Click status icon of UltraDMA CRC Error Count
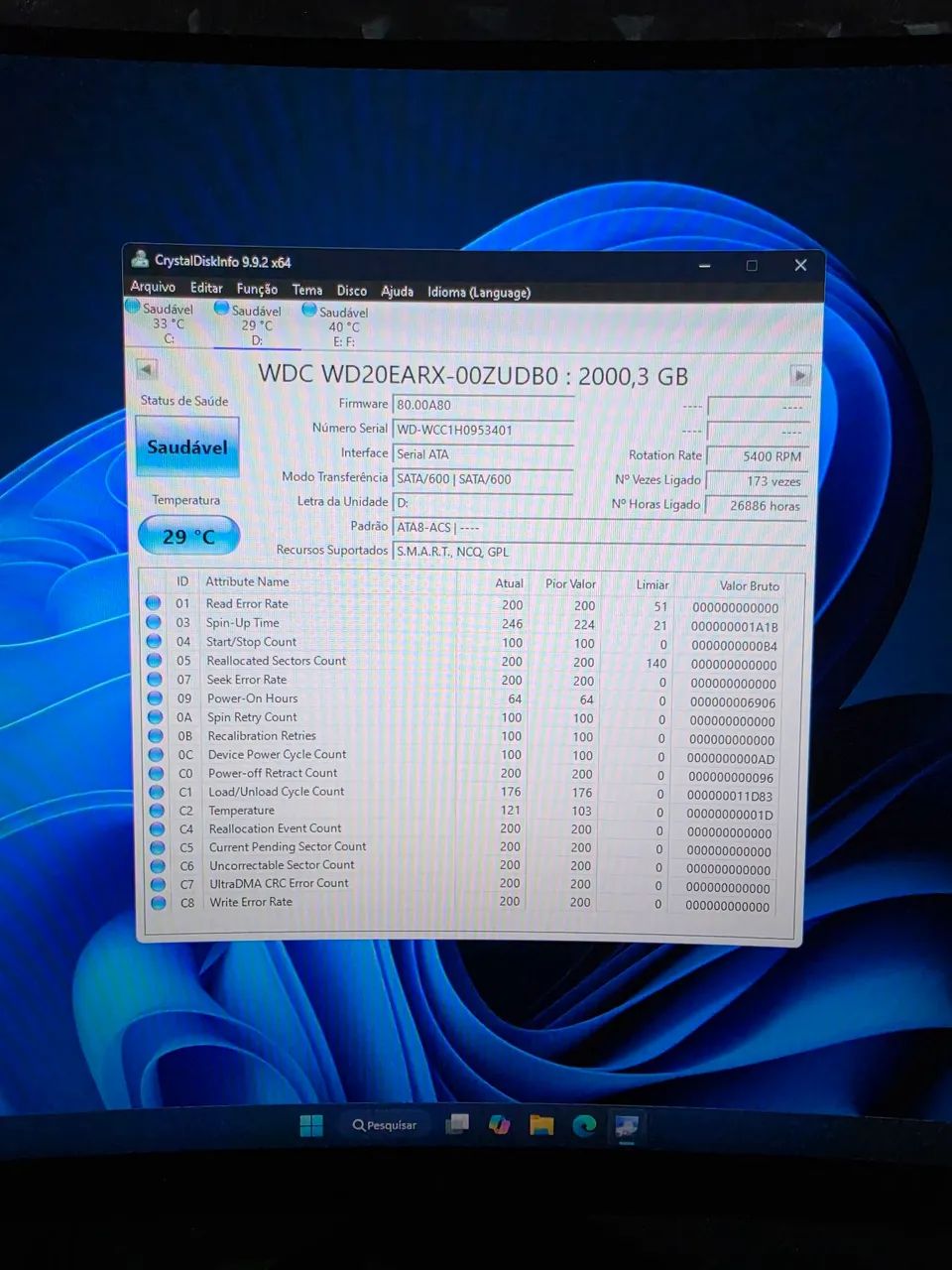952x1270 pixels. pyautogui.click(x=159, y=884)
